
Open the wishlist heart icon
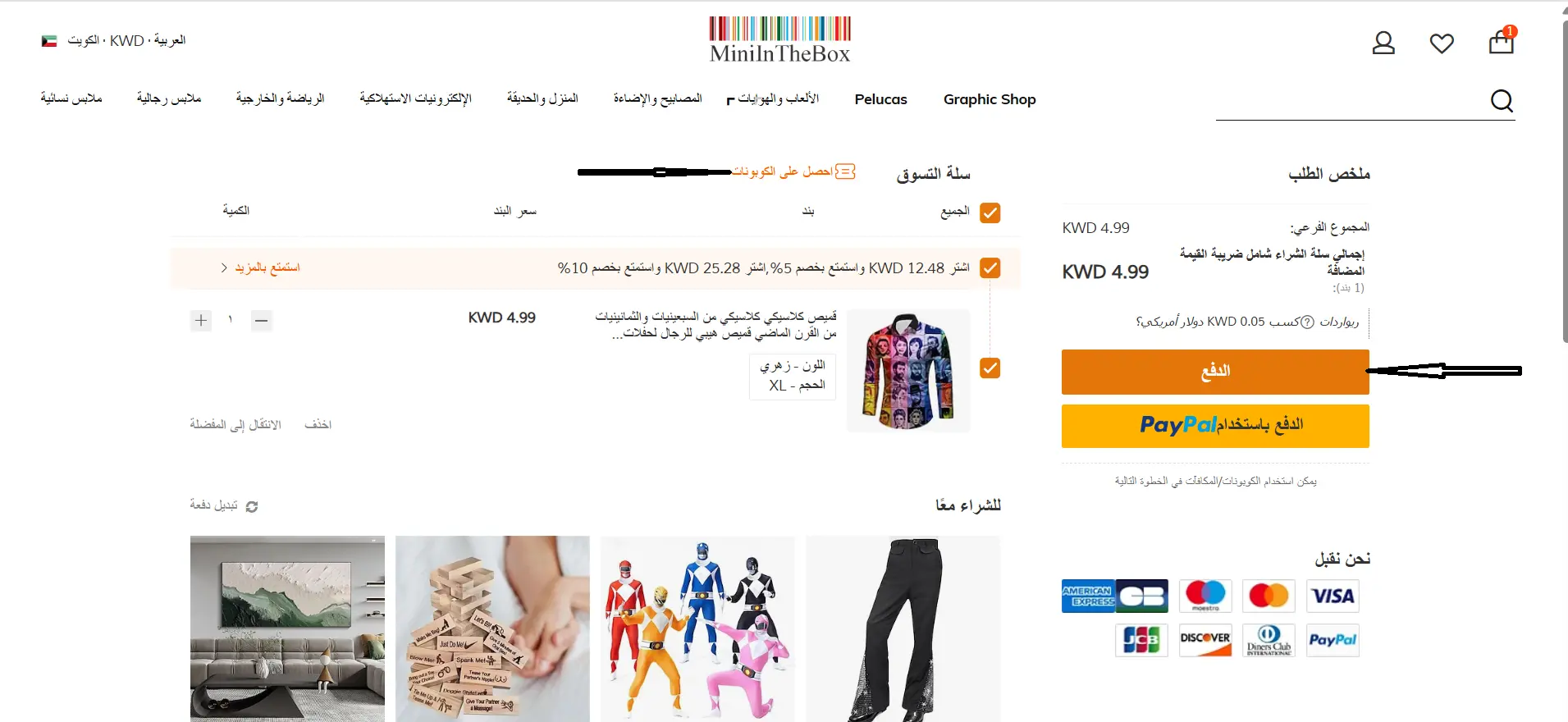(x=1442, y=43)
